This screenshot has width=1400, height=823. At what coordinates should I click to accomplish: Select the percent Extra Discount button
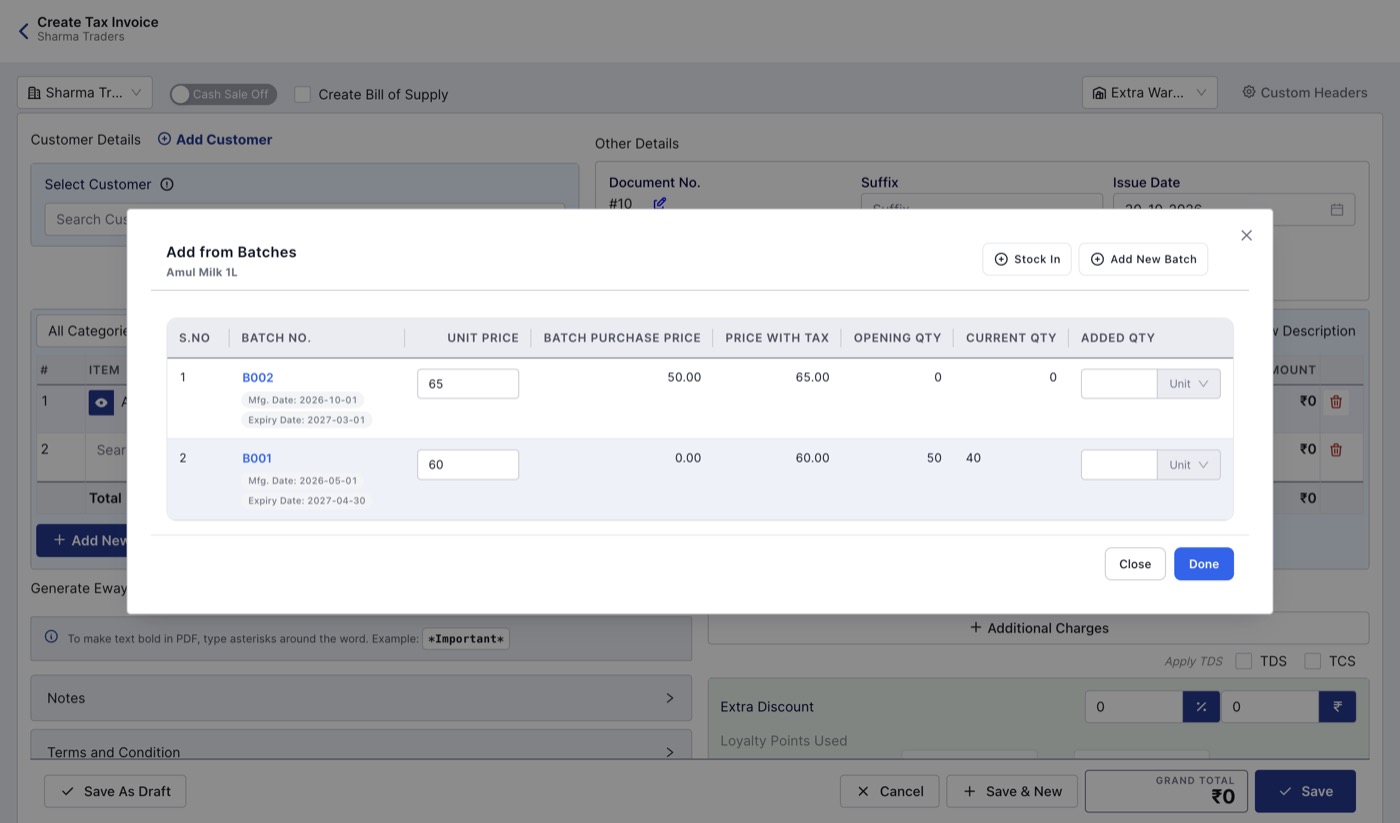click(1201, 707)
